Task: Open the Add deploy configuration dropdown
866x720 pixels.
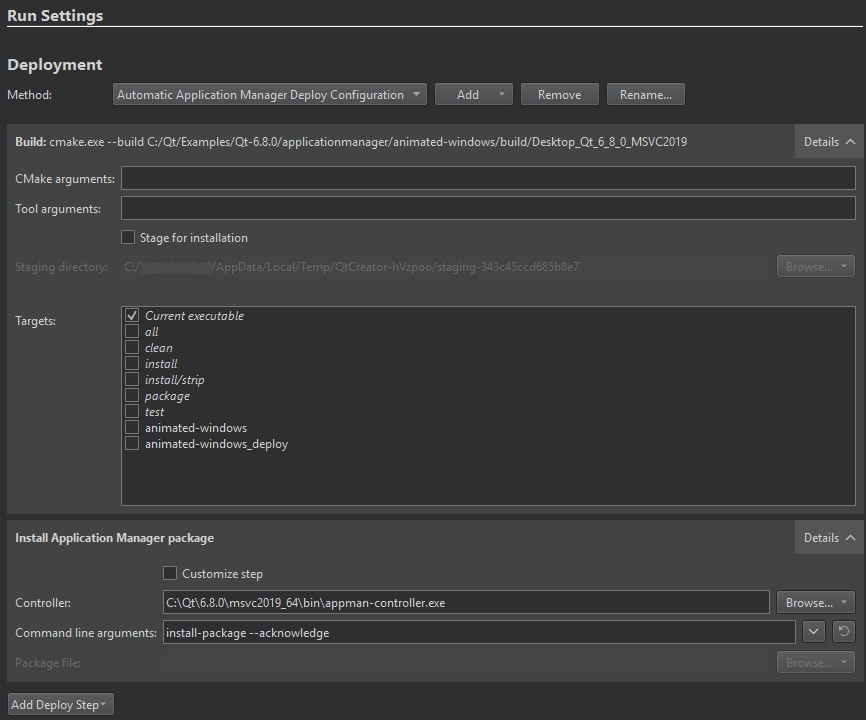Action: 473,95
